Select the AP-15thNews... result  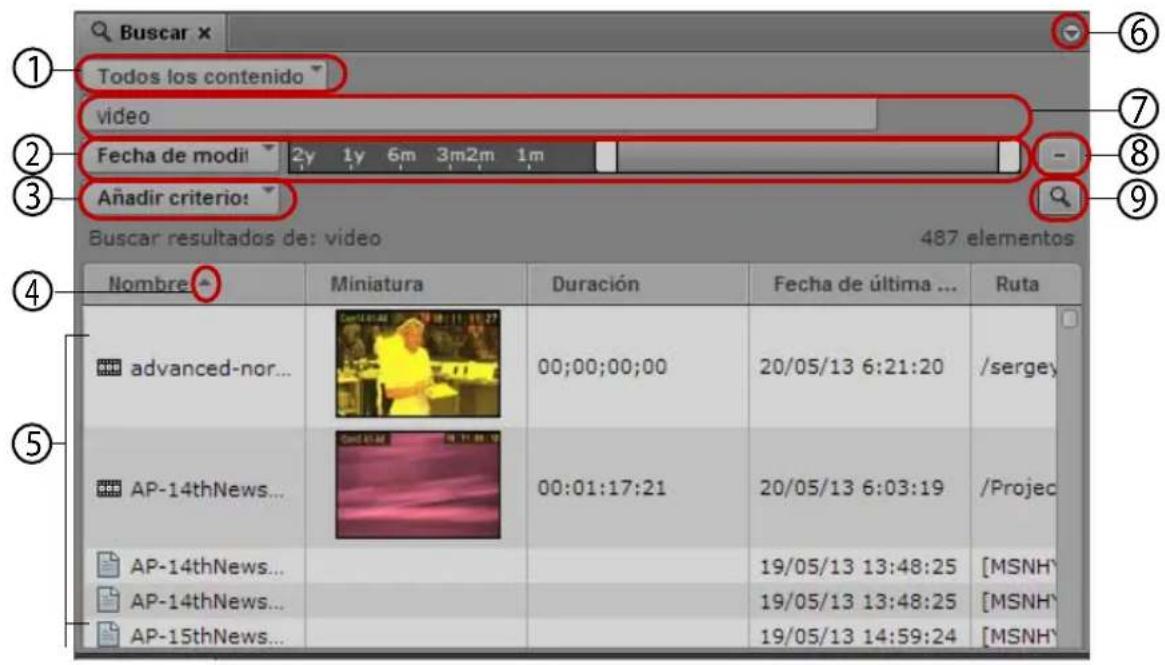tap(207, 637)
